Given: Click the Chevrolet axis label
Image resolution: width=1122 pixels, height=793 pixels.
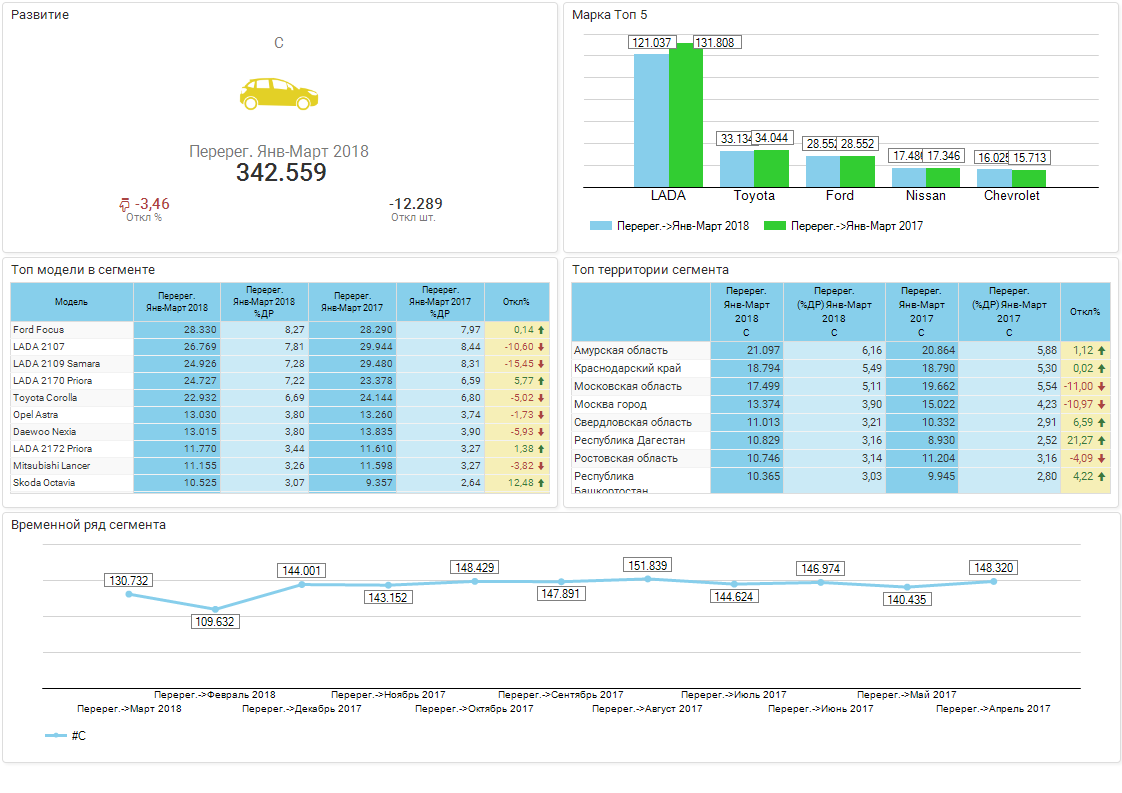Looking at the screenshot, I should (x=1011, y=196).
